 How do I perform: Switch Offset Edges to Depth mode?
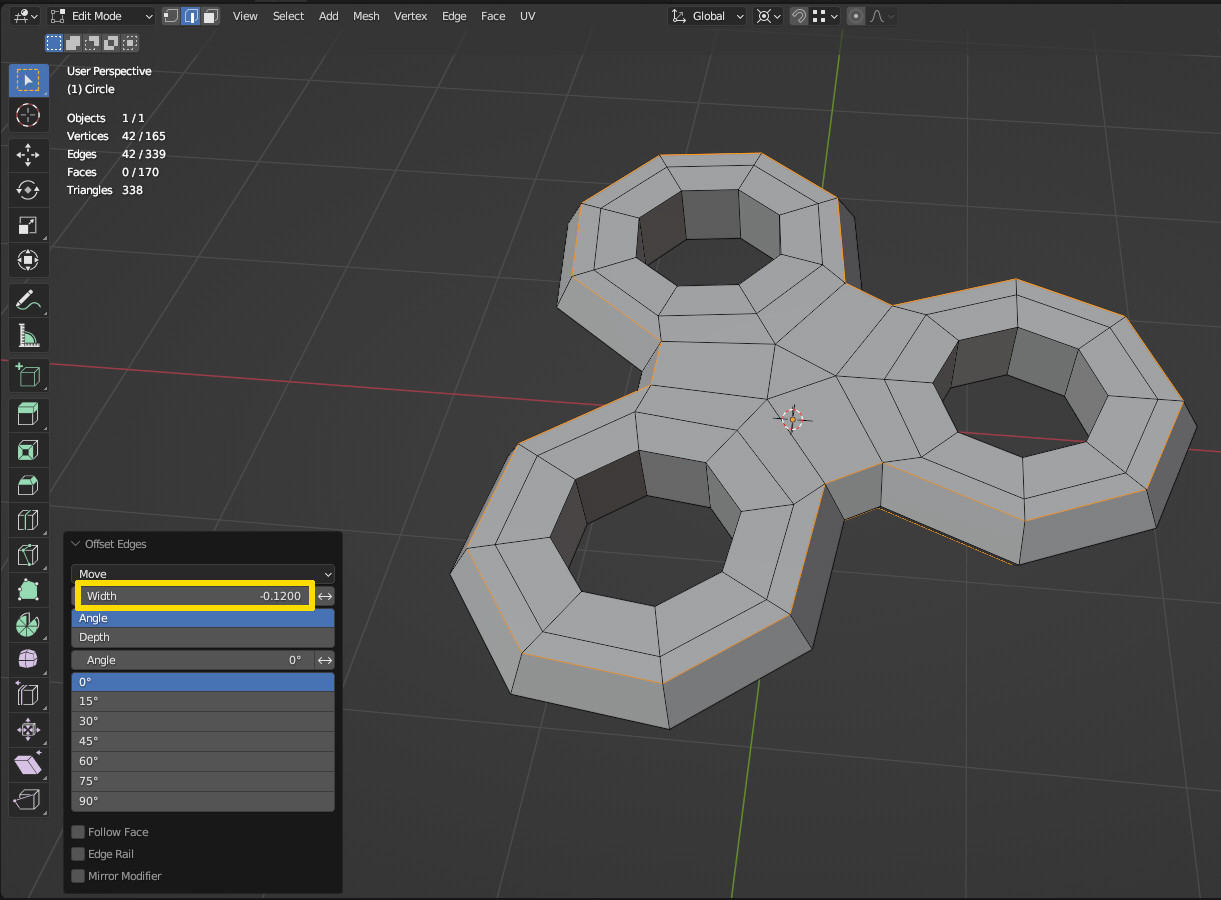tap(202, 637)
